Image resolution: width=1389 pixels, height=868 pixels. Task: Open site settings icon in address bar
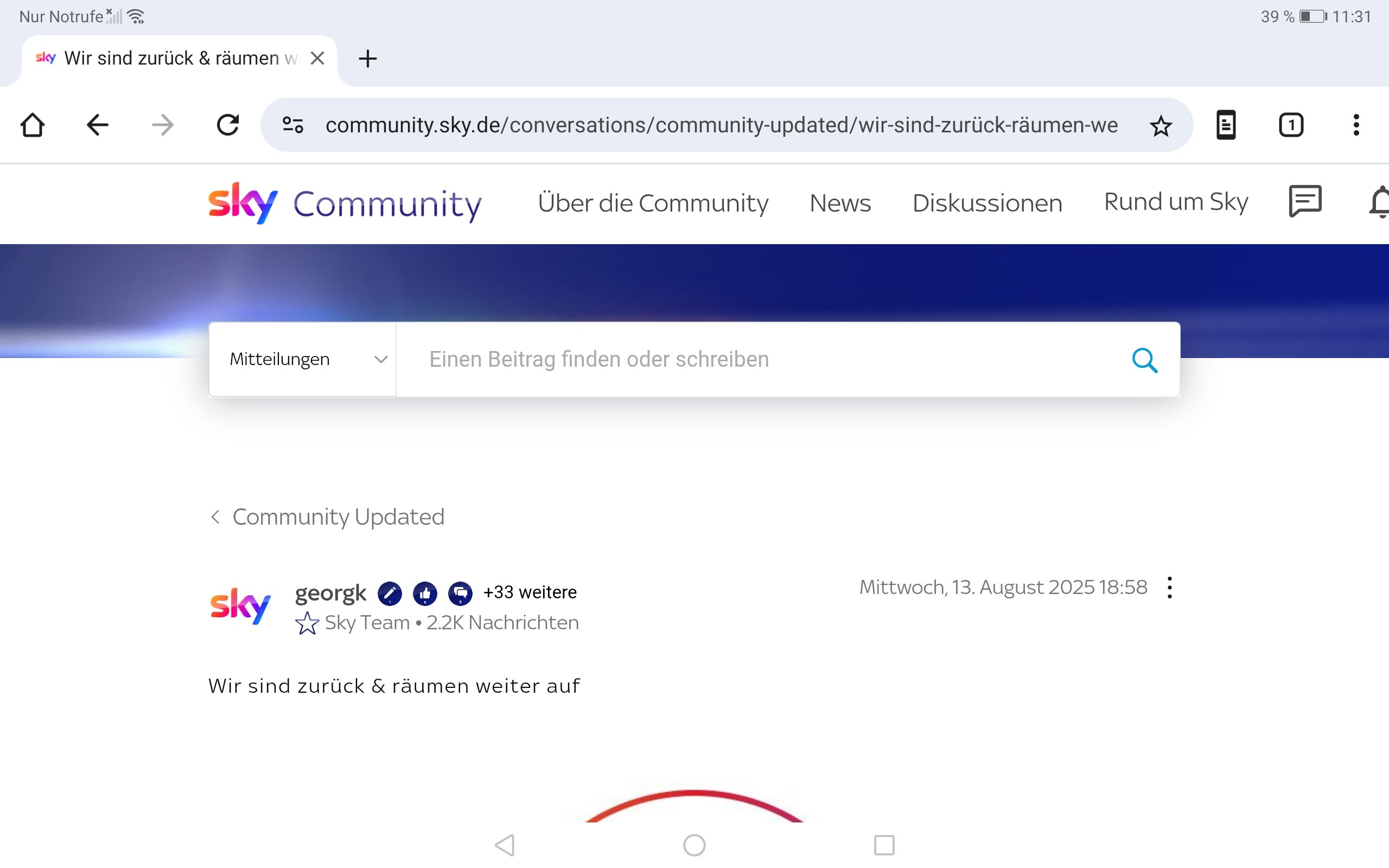(293, 125)
